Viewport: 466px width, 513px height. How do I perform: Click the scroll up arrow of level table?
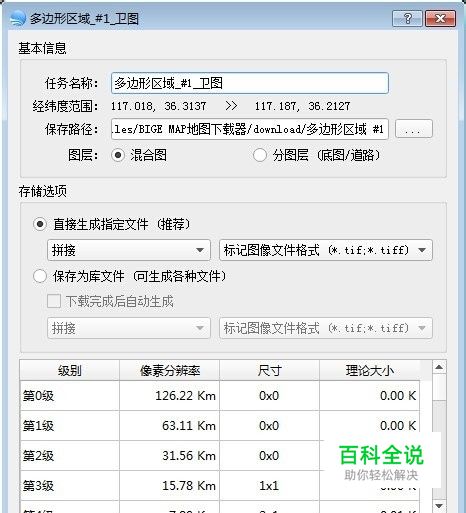pyautogui.click(x=439, y=367)
